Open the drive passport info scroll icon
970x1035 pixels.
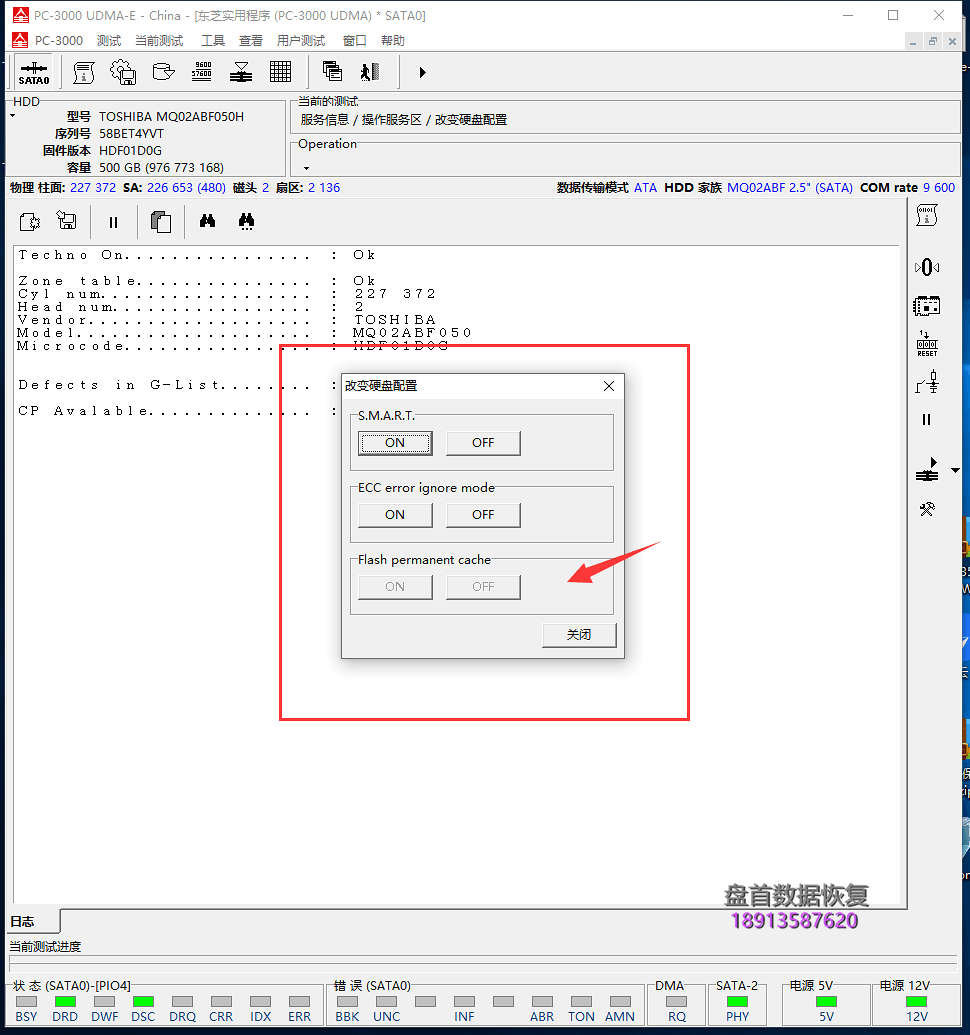pos(83,72)
